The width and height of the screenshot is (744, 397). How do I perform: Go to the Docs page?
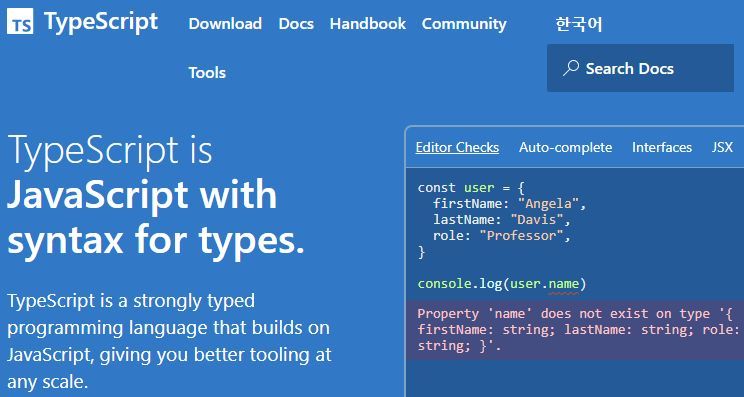pyautogui.click(x=296, y=24)
